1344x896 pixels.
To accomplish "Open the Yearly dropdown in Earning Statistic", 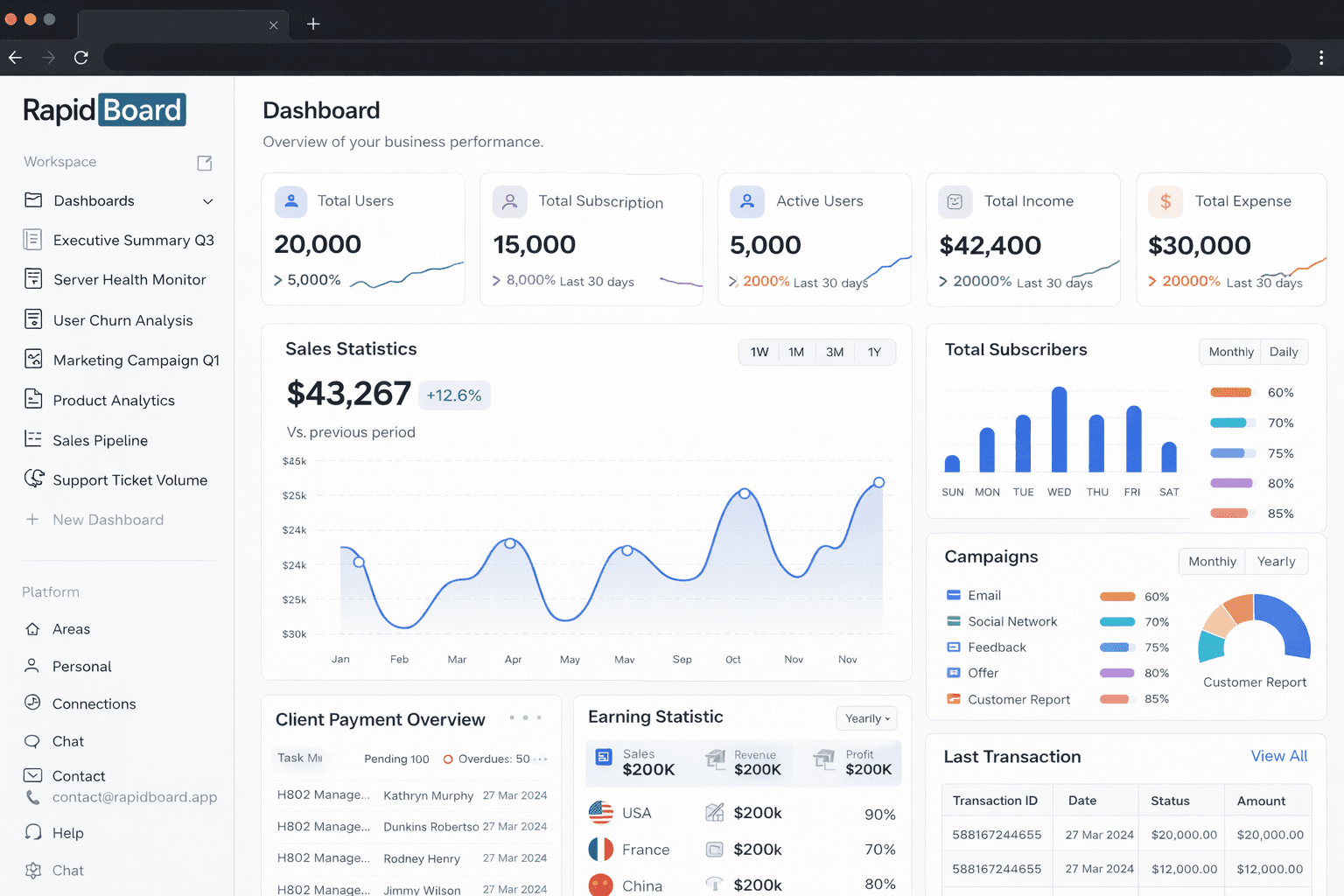I will (x=866, y=718).
